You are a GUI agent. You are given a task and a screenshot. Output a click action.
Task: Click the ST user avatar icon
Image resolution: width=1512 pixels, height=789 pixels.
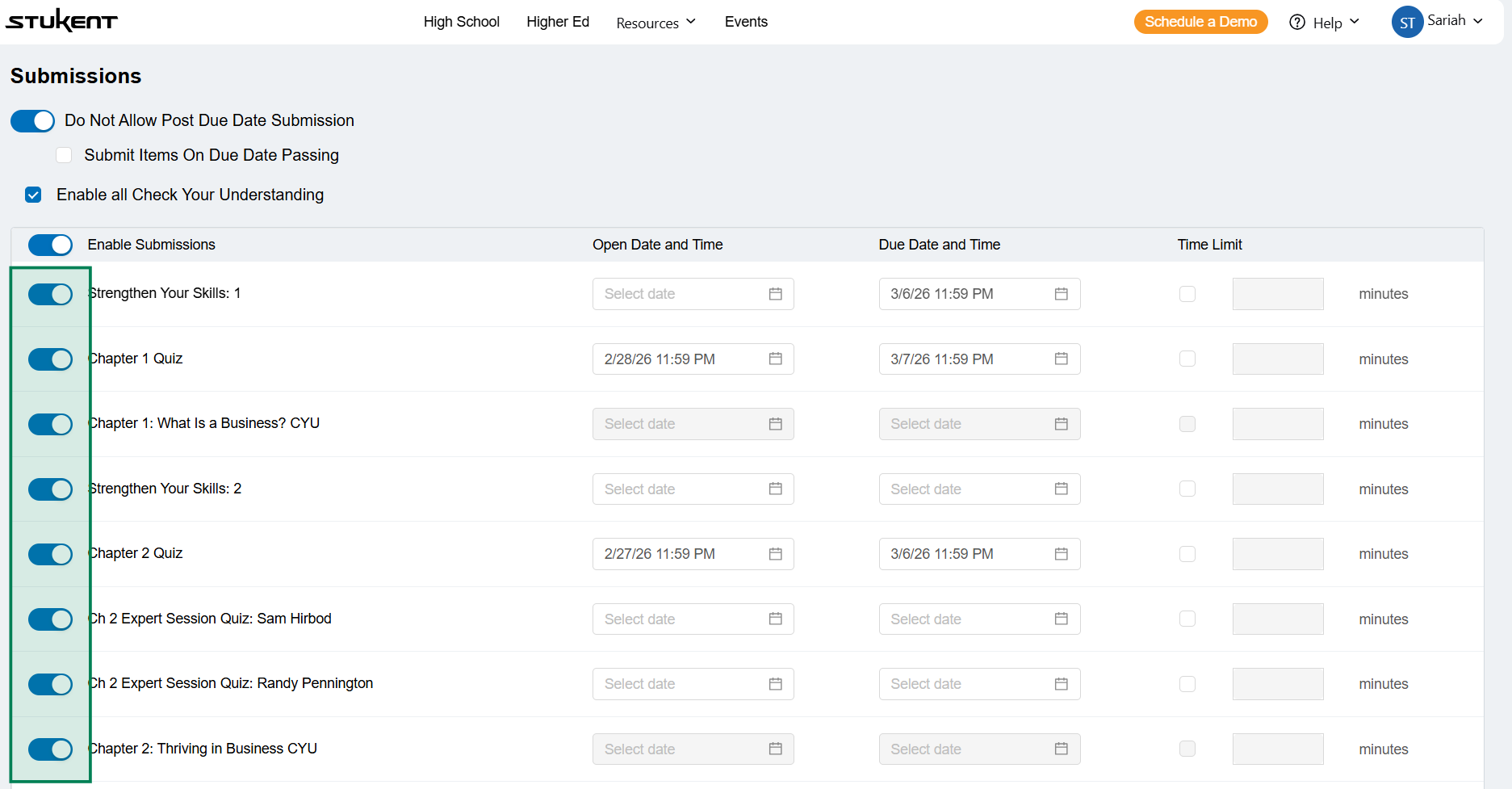tap(1406, 23)
